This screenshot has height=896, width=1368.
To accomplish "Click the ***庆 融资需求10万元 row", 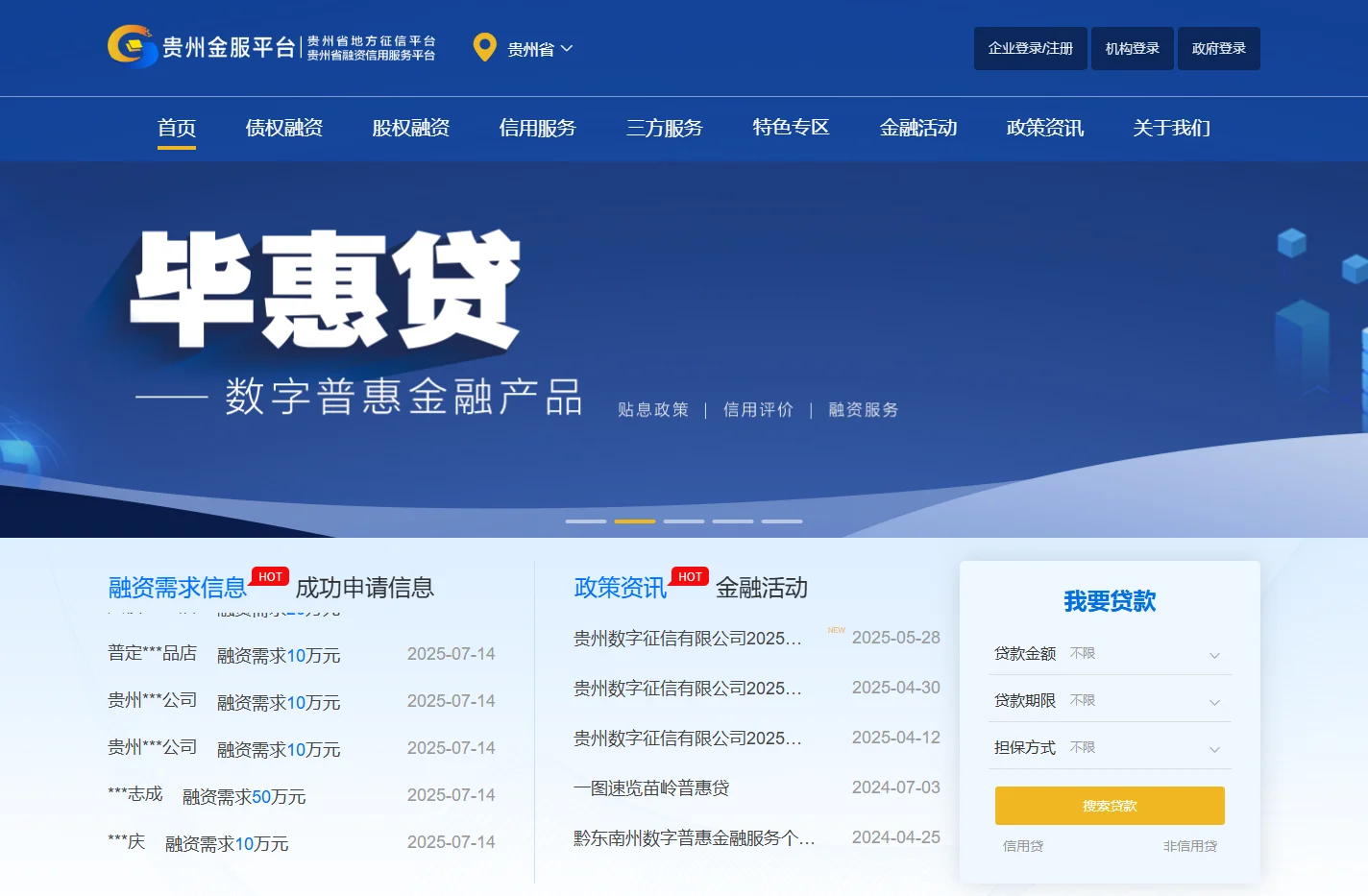I will click(302, 842).
